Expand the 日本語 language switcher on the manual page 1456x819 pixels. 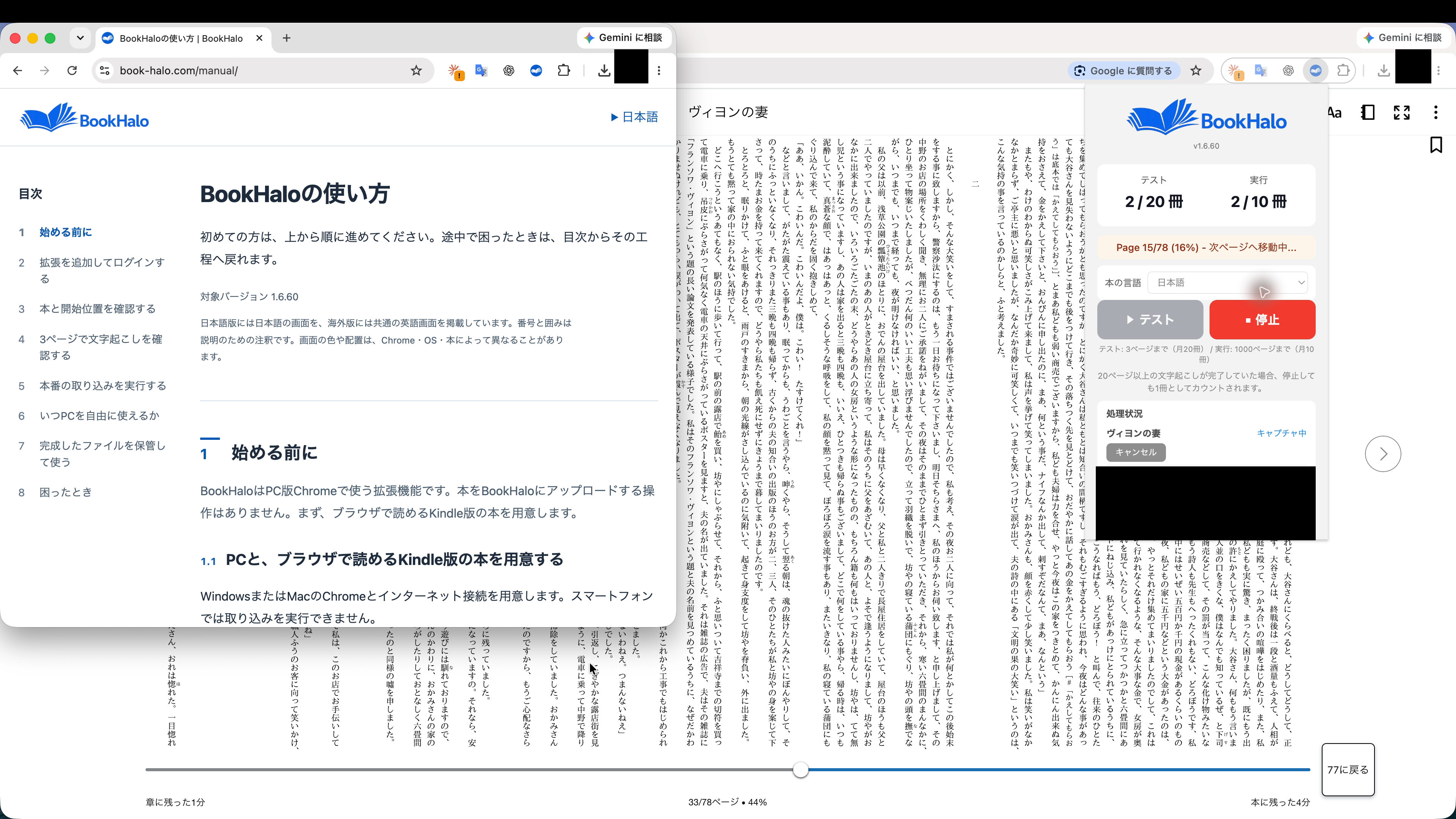pyautogui.click(x=634, y=117)
